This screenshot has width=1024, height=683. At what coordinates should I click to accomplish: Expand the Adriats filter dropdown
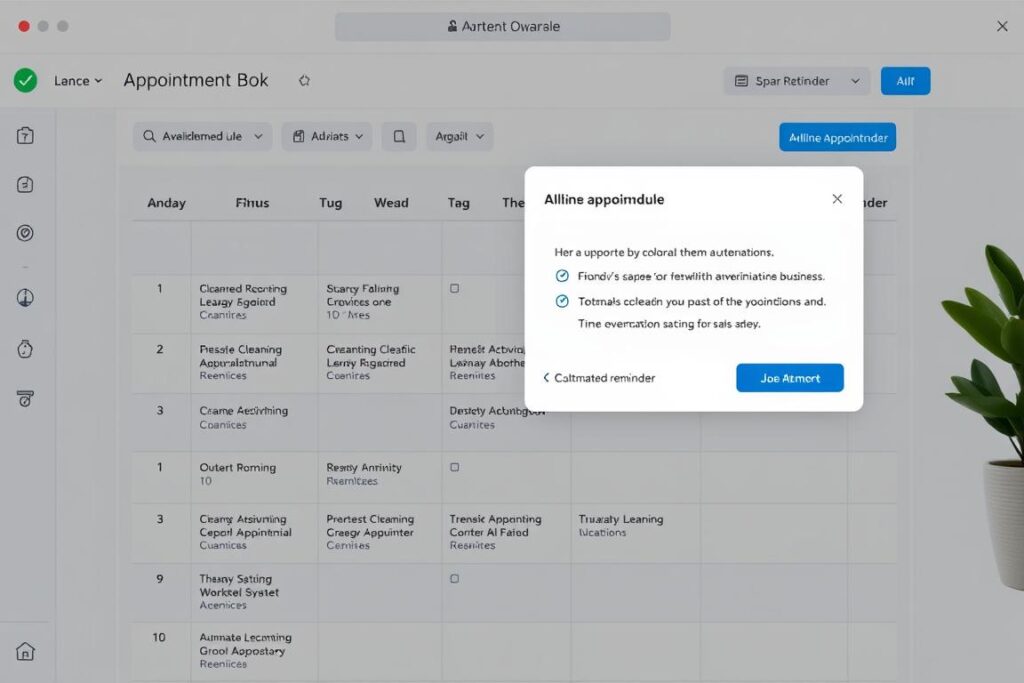[327, 136]
